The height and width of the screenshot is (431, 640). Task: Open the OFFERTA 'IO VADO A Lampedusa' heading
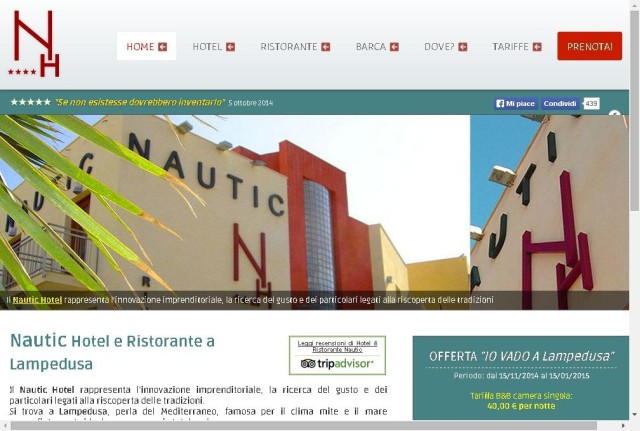pyautogui.click(x=521, y=356)
